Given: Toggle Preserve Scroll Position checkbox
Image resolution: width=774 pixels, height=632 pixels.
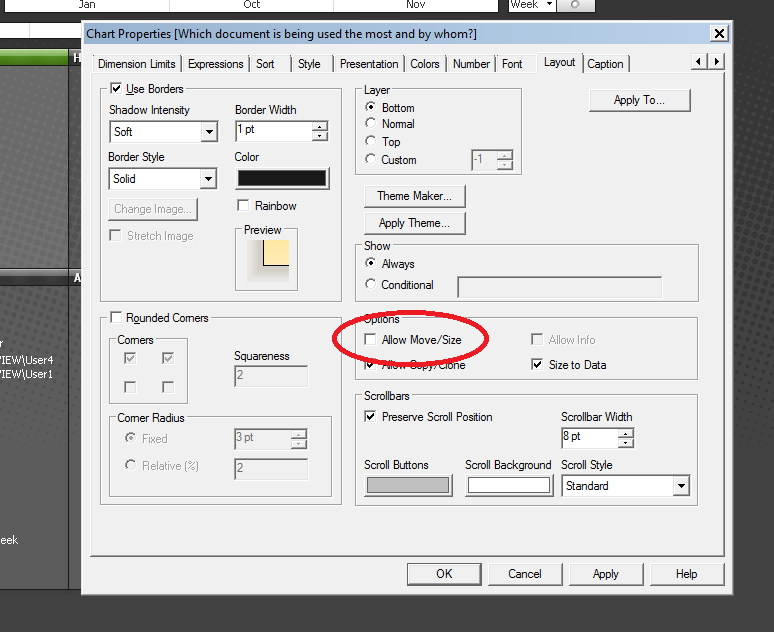Looking at the screenshot, I should point(370,416).
